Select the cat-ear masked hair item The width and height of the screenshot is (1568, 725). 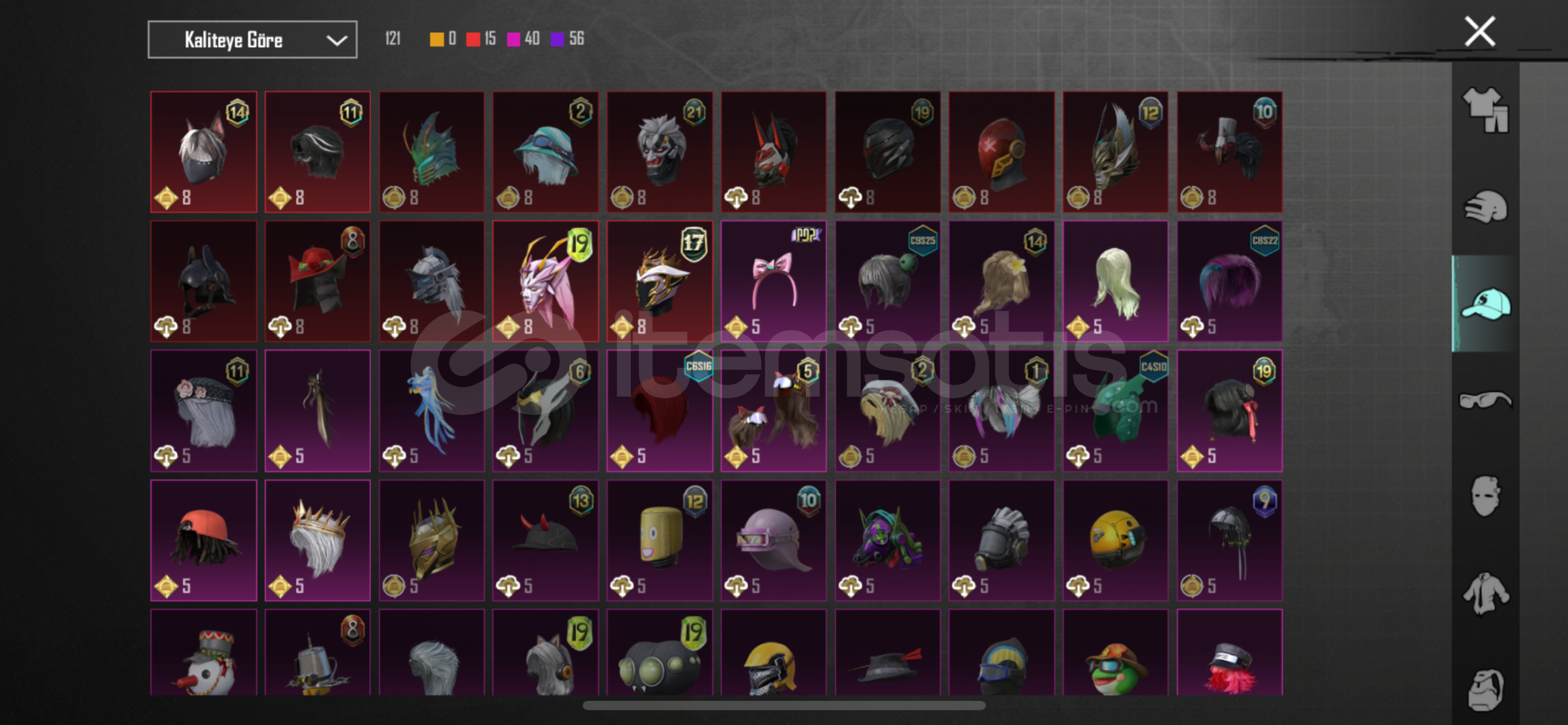[x=203, y=152]
